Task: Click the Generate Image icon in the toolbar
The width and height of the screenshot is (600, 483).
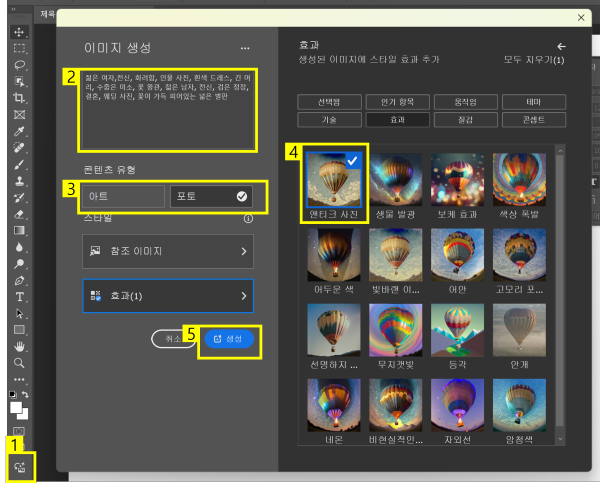Action: point(20,467)
